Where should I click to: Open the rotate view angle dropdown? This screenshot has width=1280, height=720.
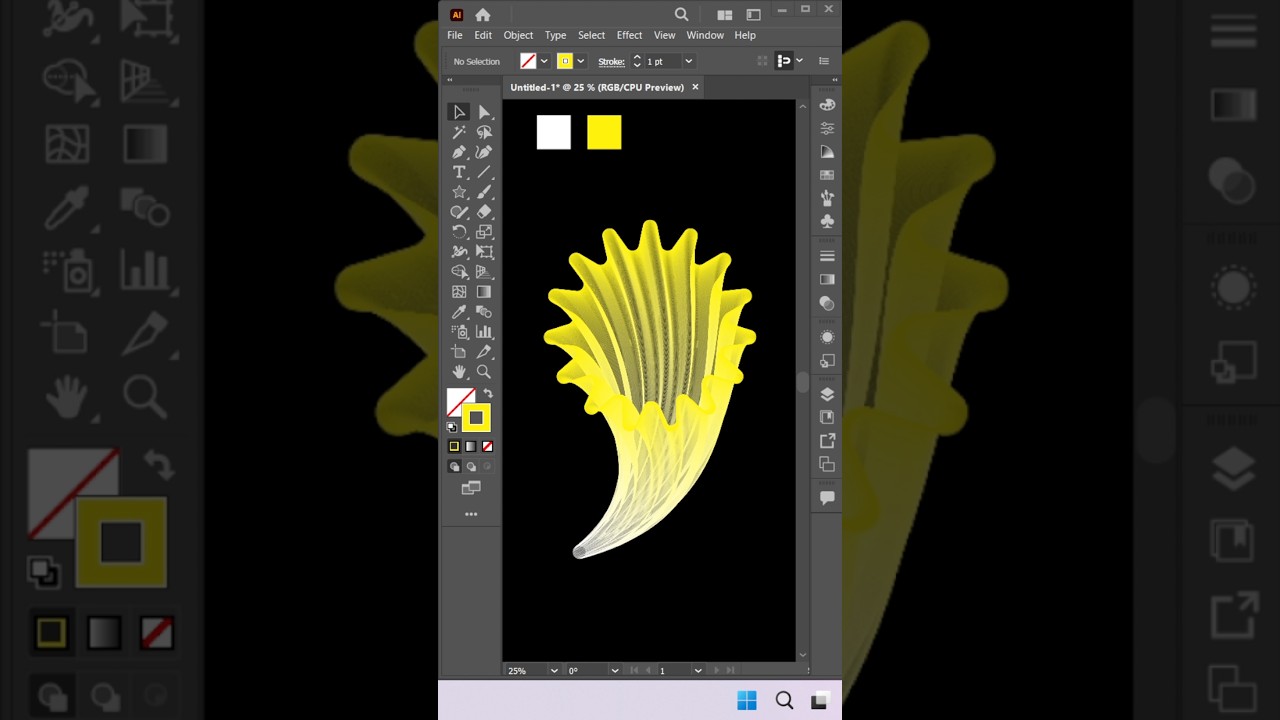[615, 670]
